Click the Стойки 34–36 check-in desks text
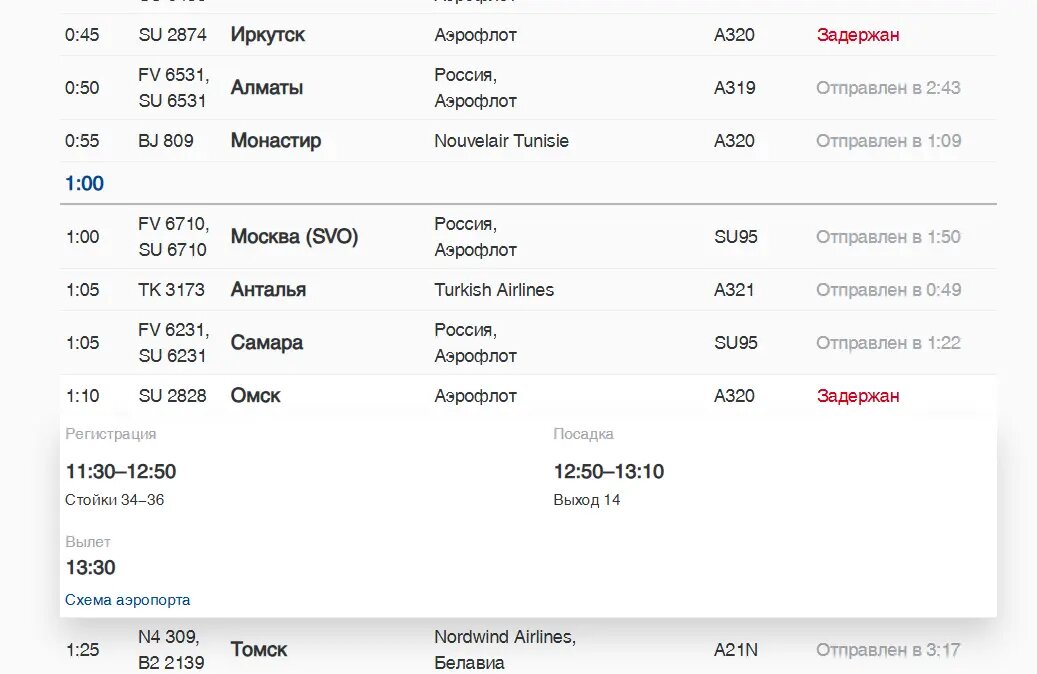 click(x=114, y=500)
